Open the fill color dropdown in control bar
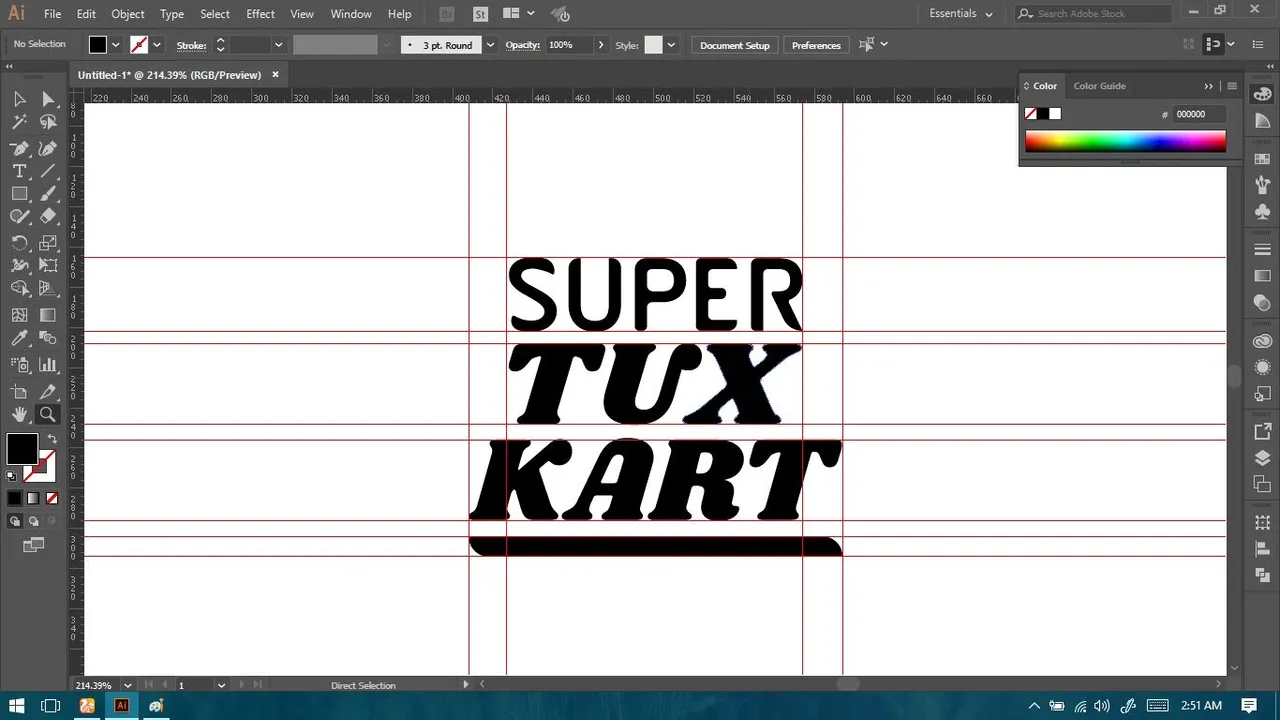 tap(116, 45)
